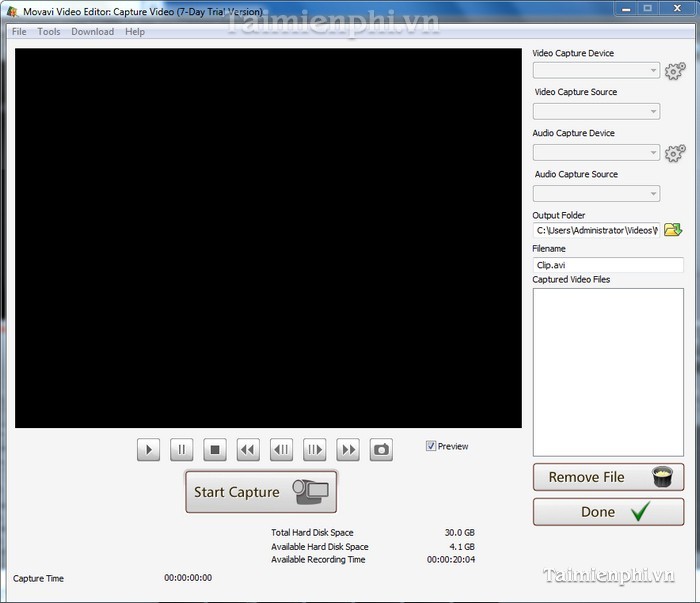Maximize the Movavi Capture Video window

[648, 9]
